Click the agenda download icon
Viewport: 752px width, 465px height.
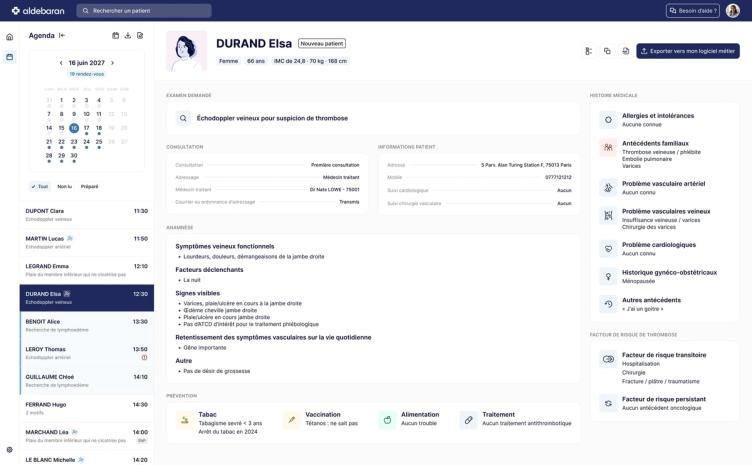point(128,35)
